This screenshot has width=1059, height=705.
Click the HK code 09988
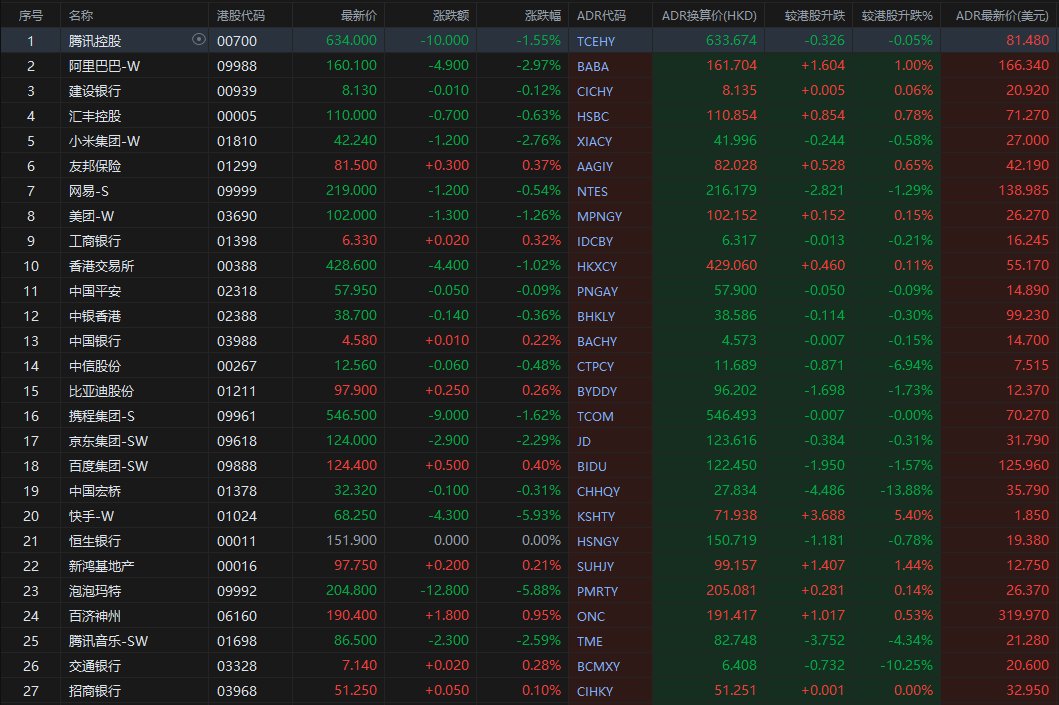pos(236,66)
